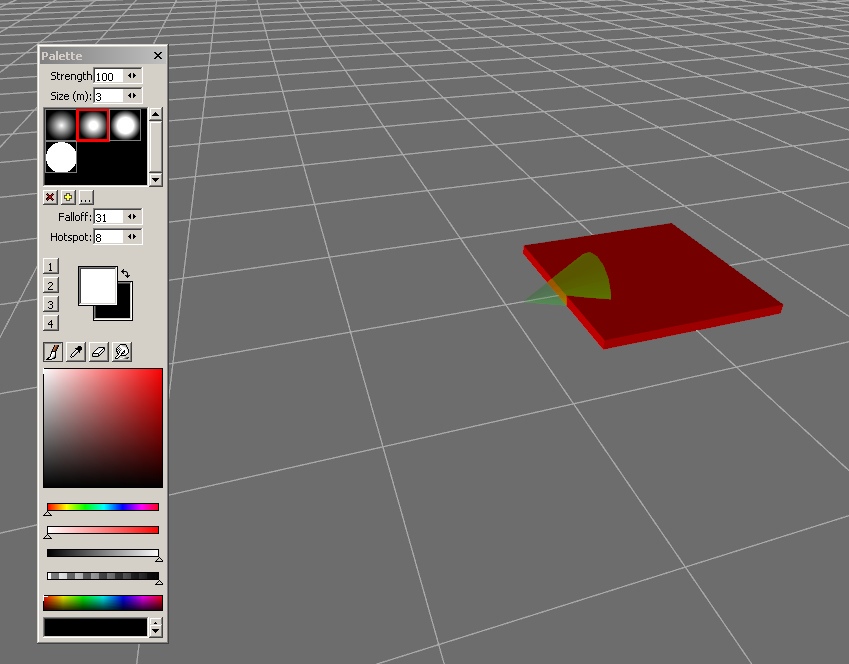This screenshot has width=849, height=664.
Task: Click brush list scrollbar down arrow
Action: tap(155, 179)
